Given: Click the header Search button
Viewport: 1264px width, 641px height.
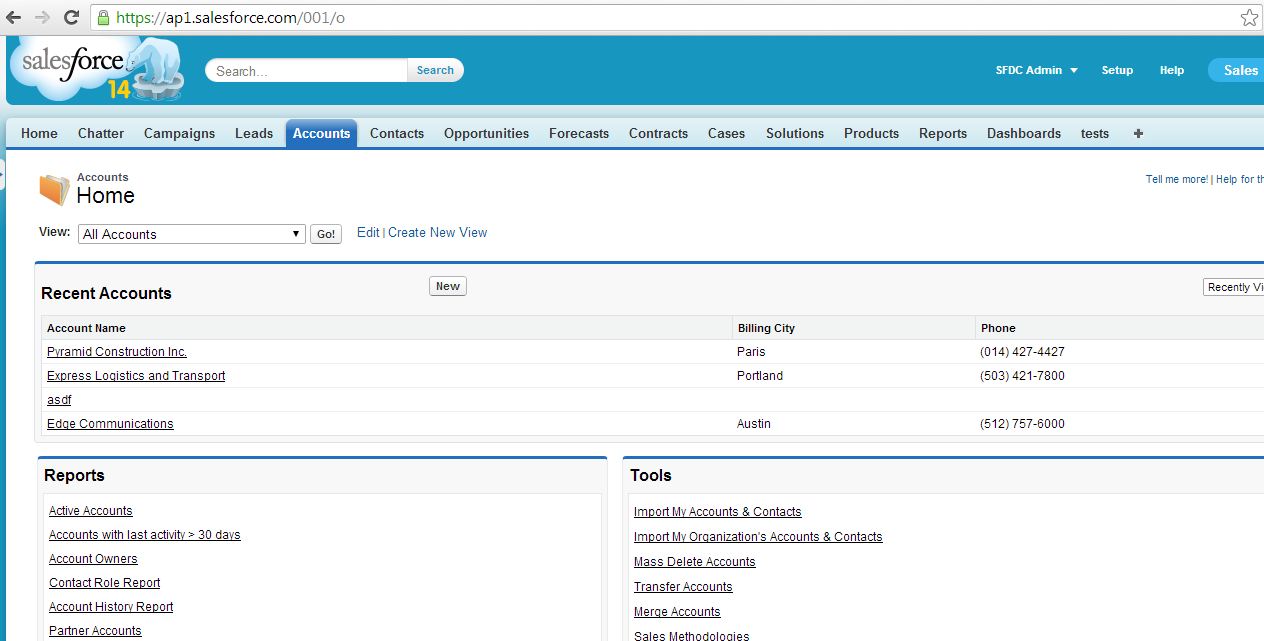Looking at the screenshot, I should (x=435, y=70).
